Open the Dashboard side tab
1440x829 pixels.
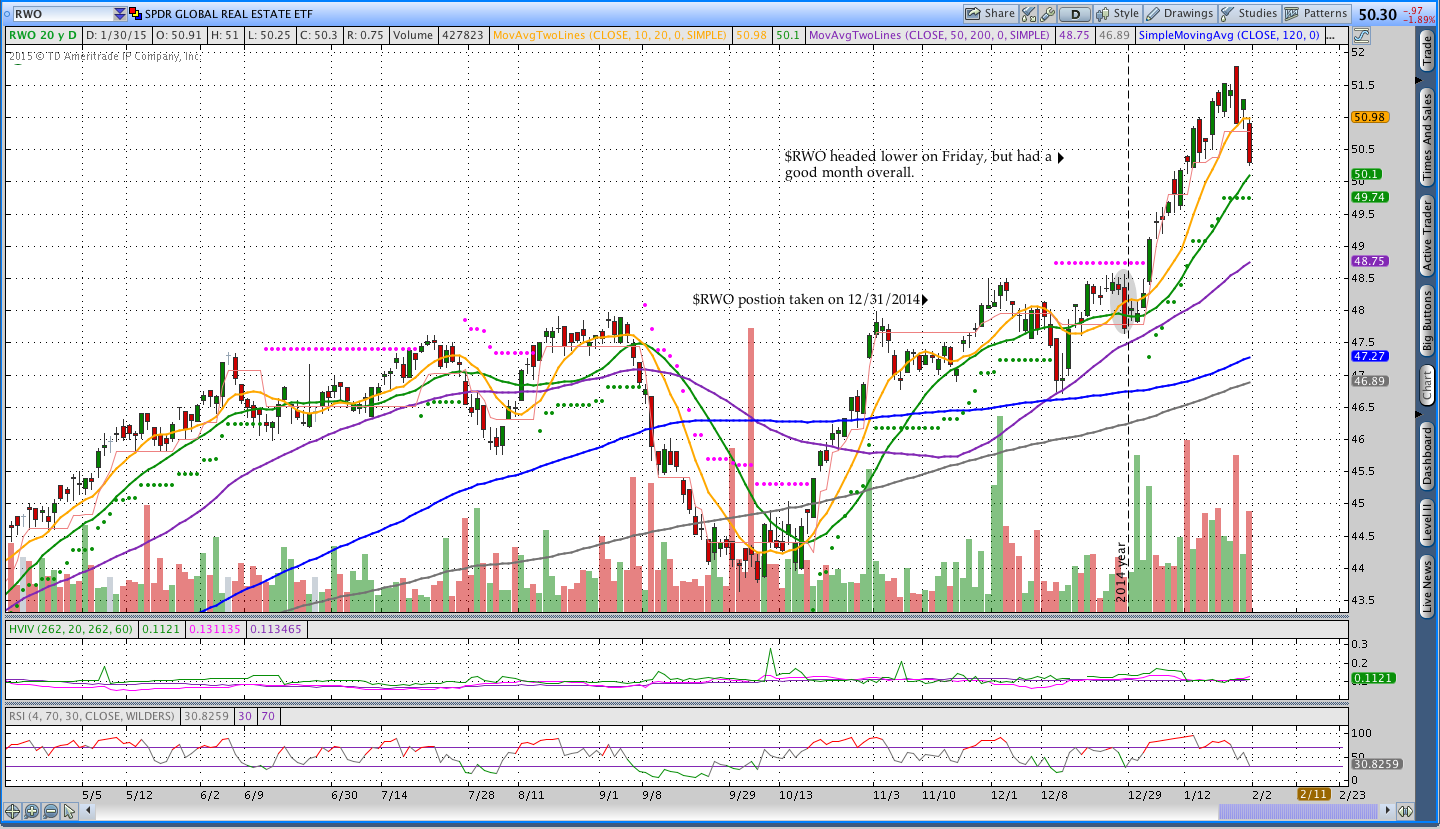pos(1428,456)
